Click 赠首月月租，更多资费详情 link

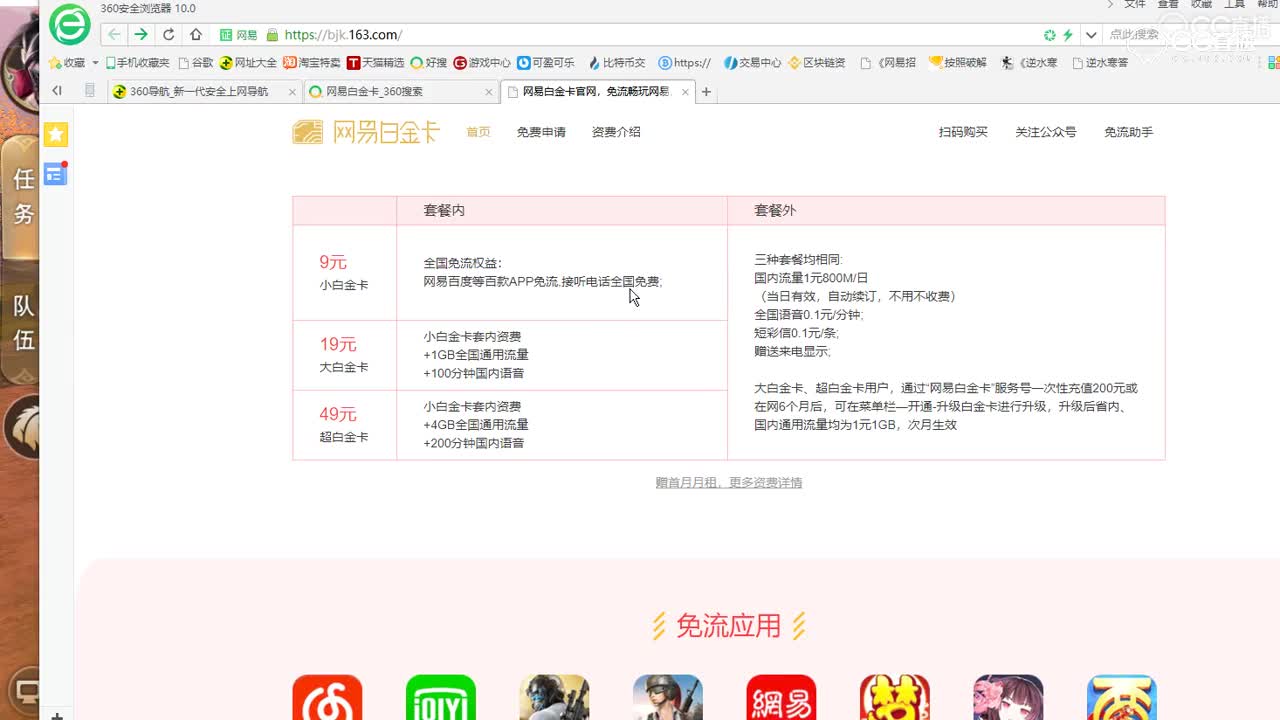[x=729, y=482]
